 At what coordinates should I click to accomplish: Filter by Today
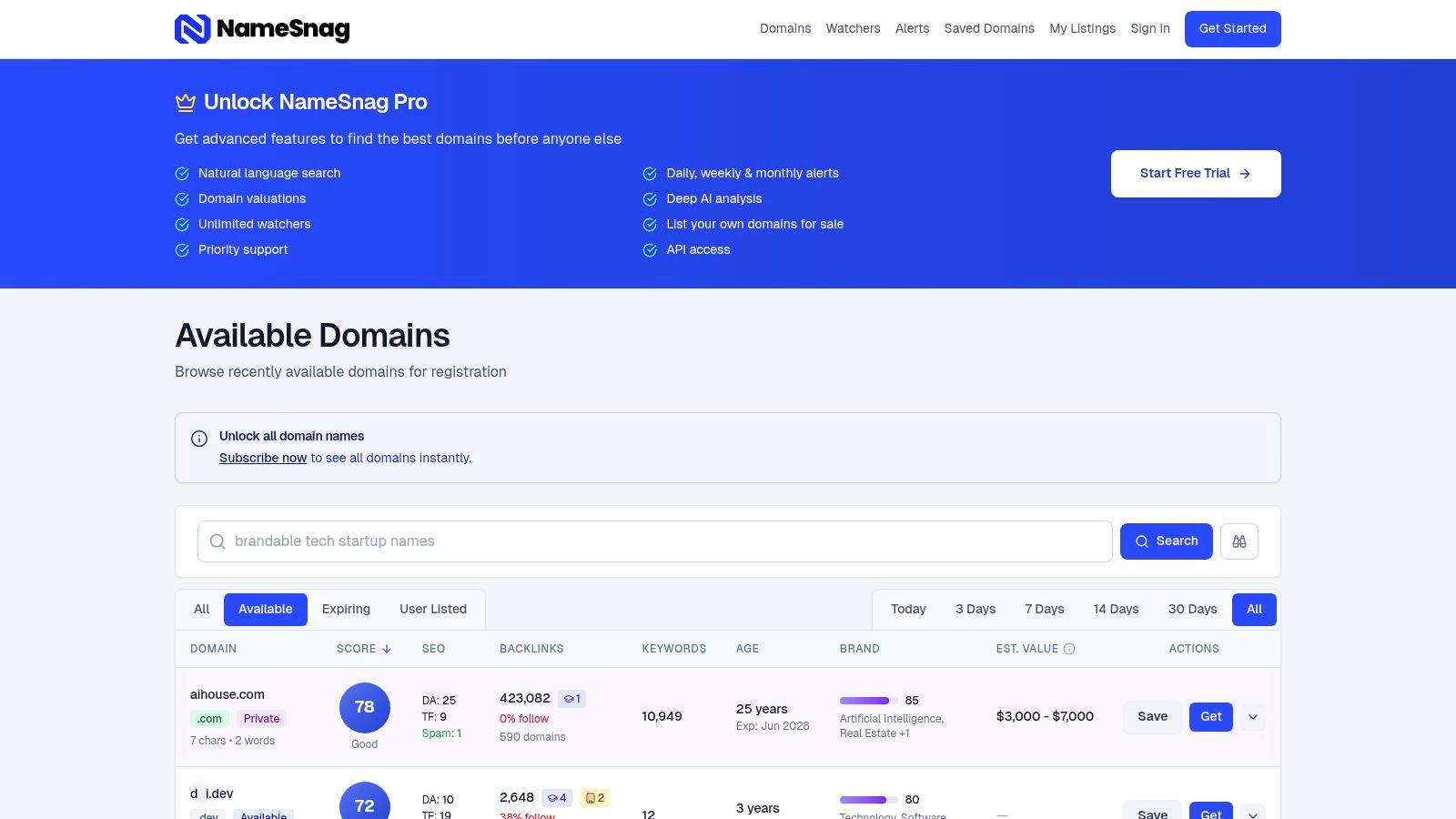[x=908, y=610]
